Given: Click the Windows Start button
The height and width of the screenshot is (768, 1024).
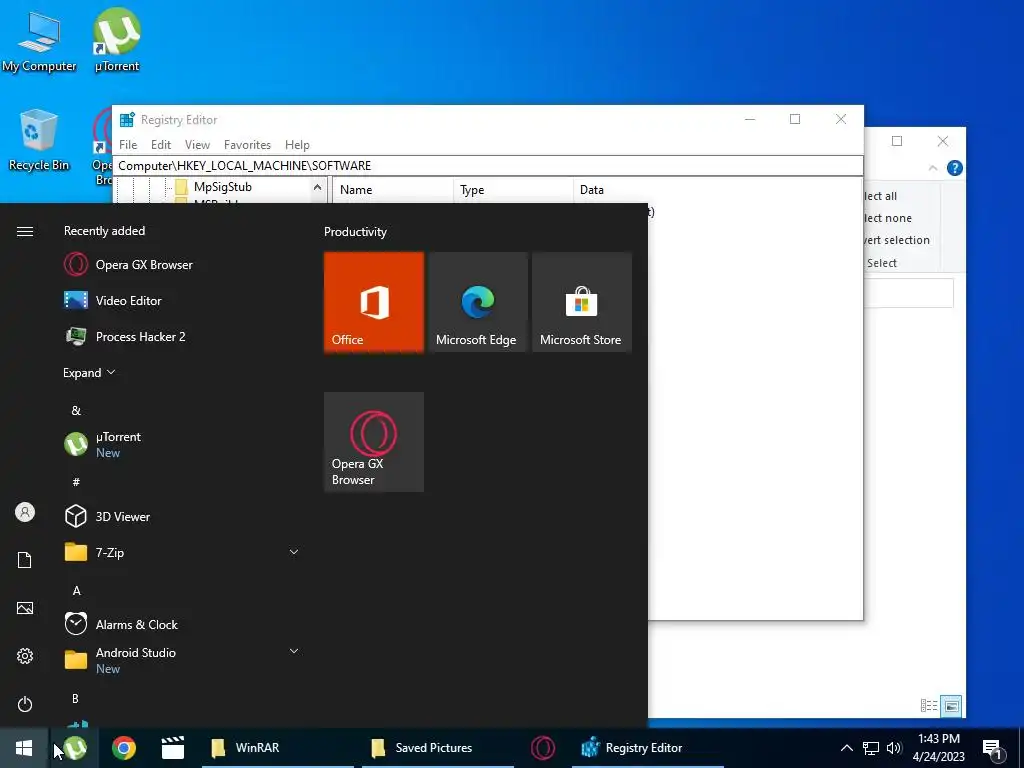Looking at the screenshot, I should pyautogui.click(x=24, y=748).
